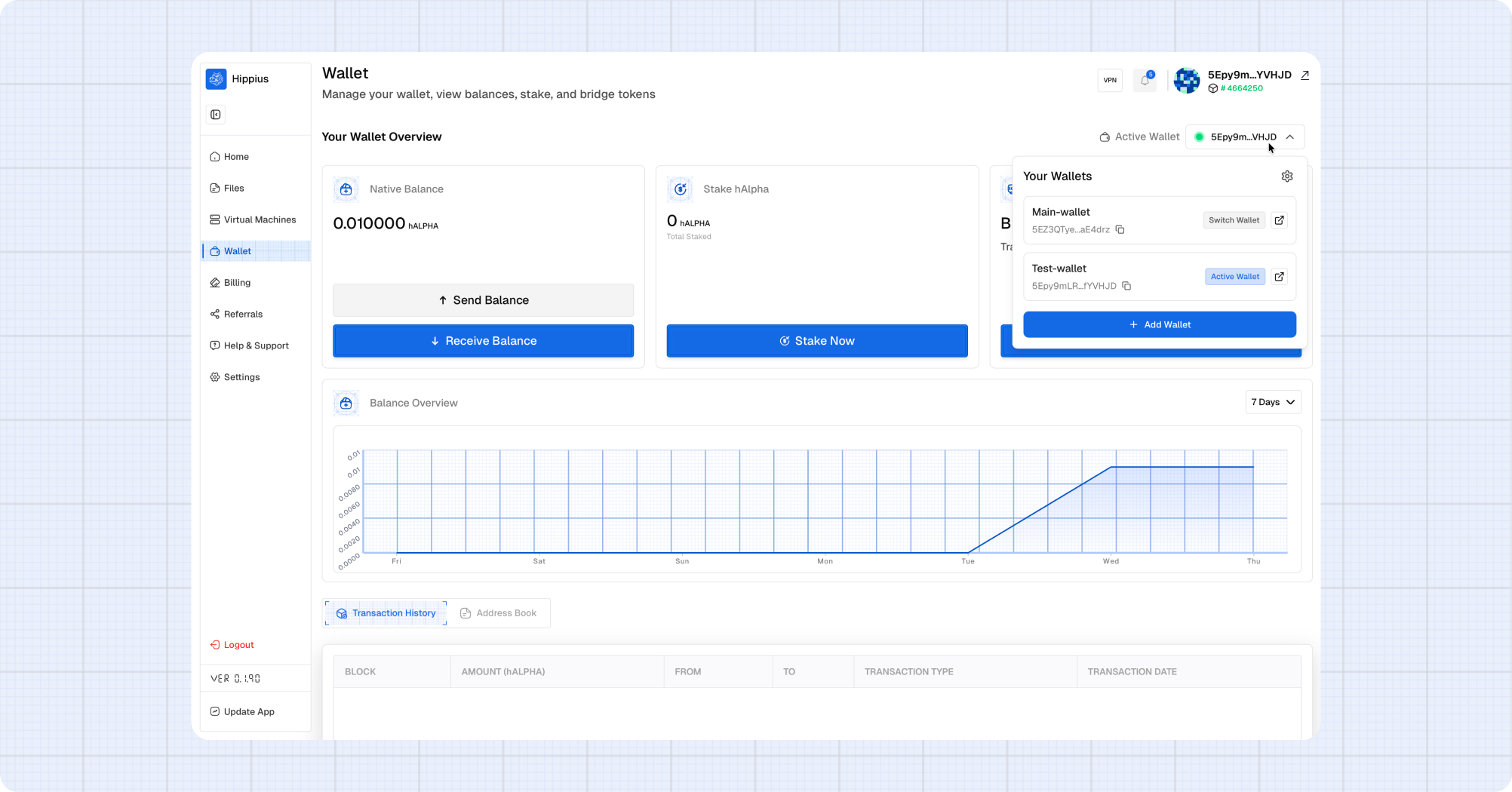Copy the Main-wallet address

click(x=1120, y=229)
